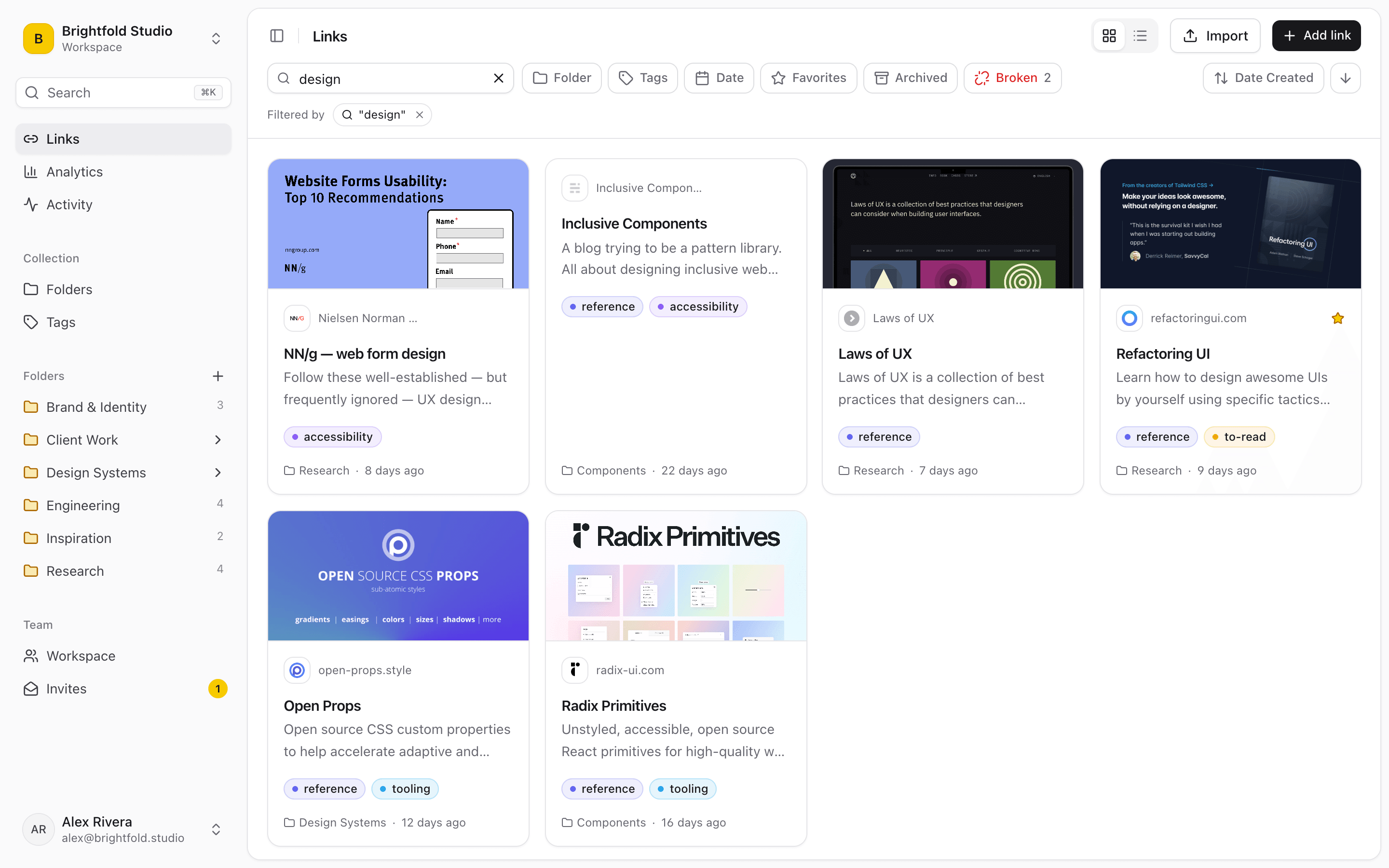Click the refactoringui.com favicon
The width and height of the screenshot is (1389, 868).
click(x=1129, y=318)
